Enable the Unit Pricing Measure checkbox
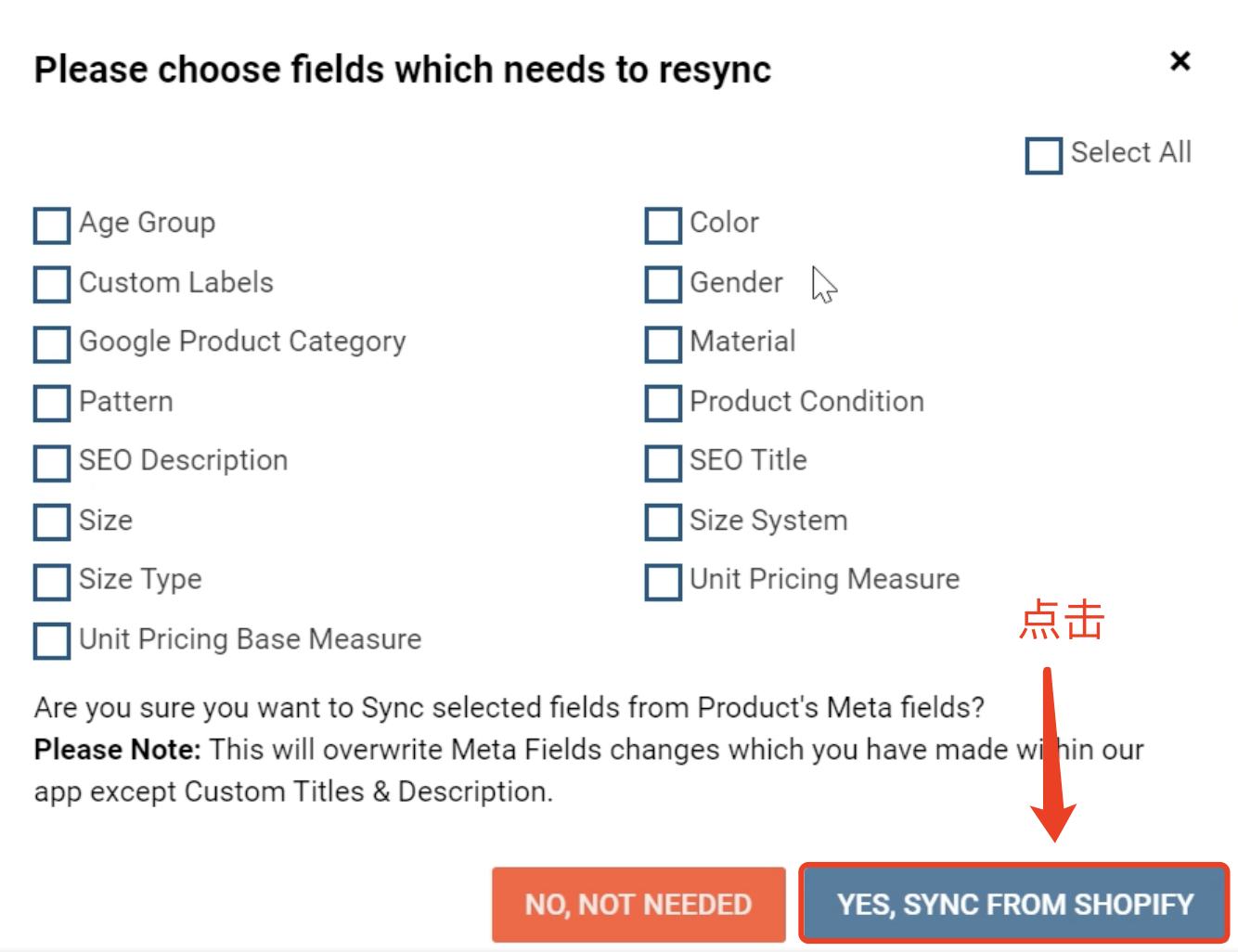This screenshot has width=1238, height=952. (663, 582)
